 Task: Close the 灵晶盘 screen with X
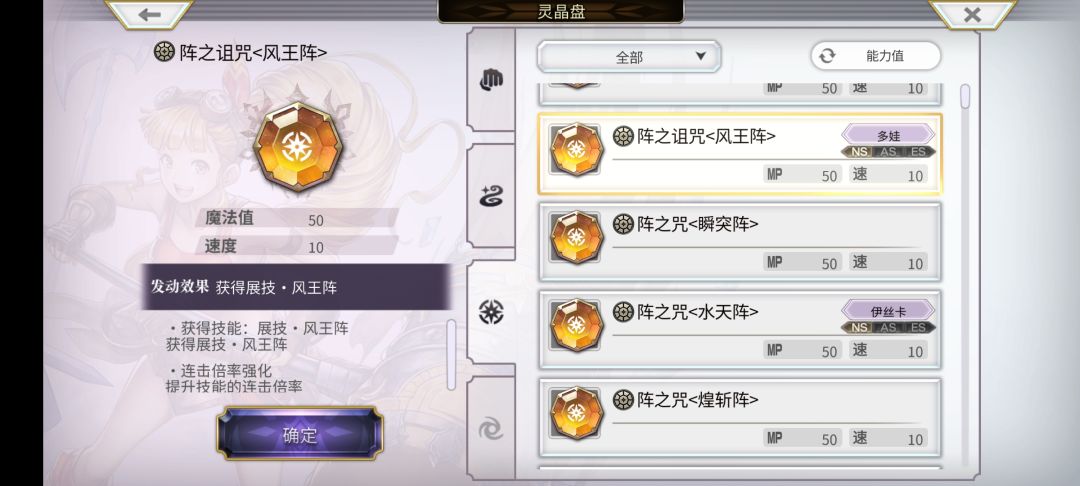pyautogui.click(x=972, y=14)
